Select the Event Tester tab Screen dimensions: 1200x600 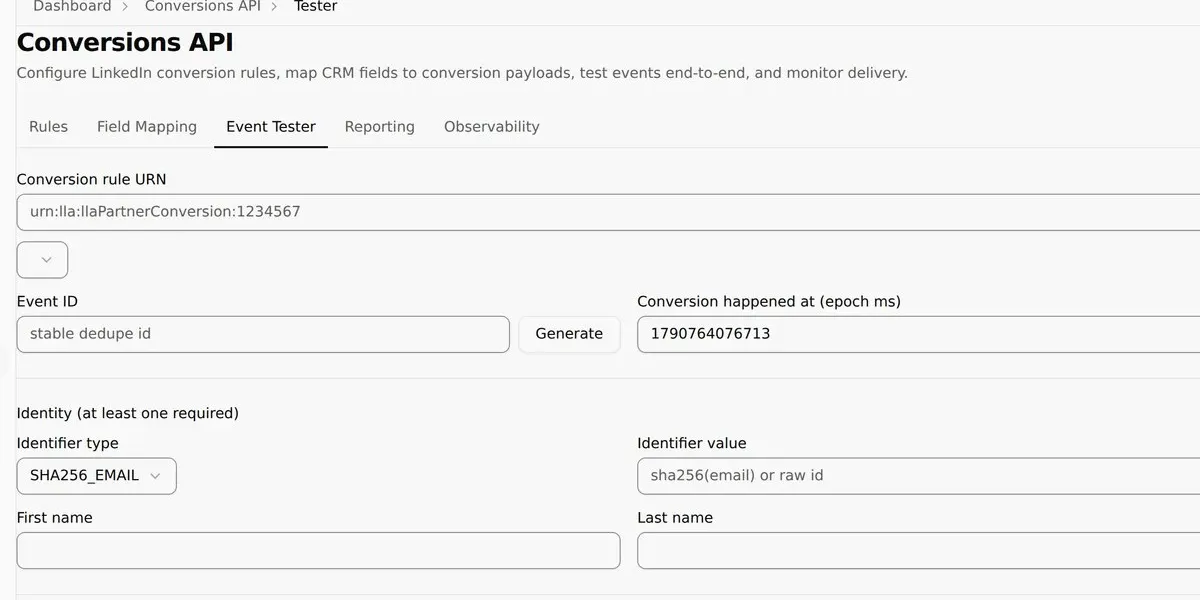pyautogui.click(x=271, y=127)
